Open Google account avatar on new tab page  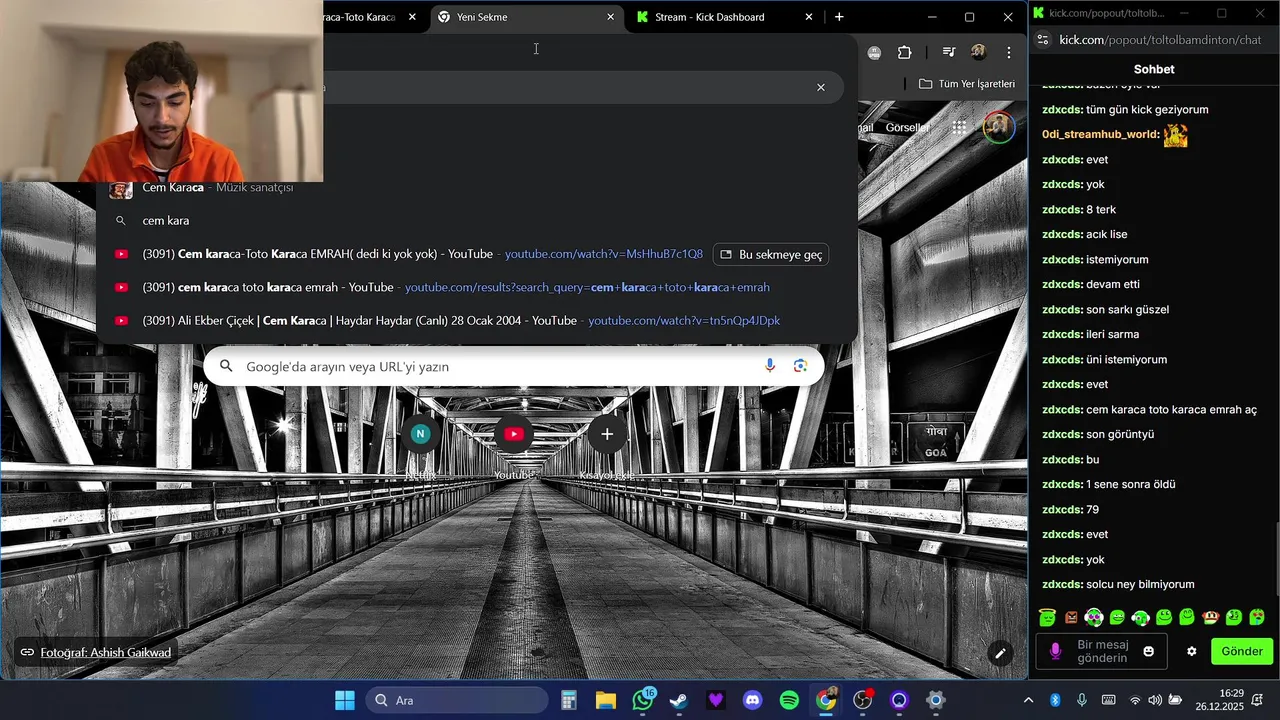tap(998, 127)
